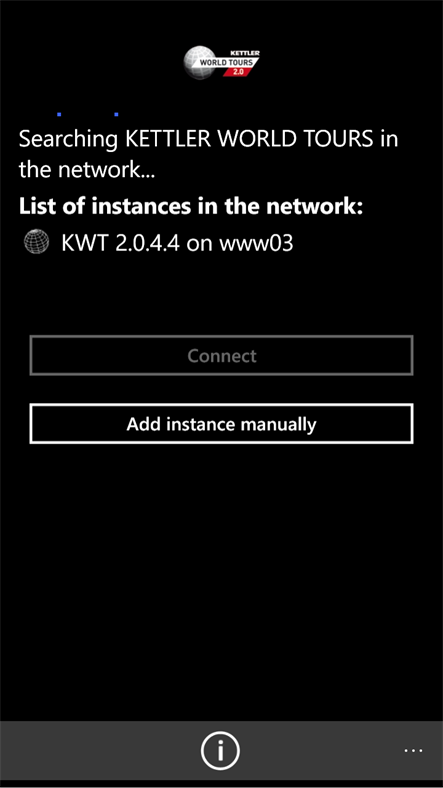The image size is (443, 788).
Task: Click the Connect button
Action: coord(222,355)
